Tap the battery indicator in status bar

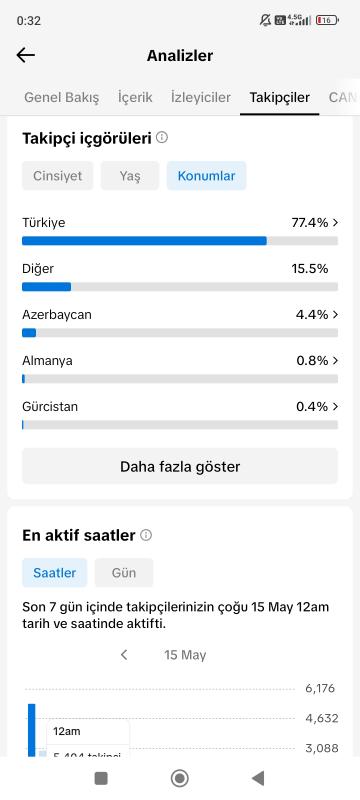pyautogui.click(x=327, y=20)
